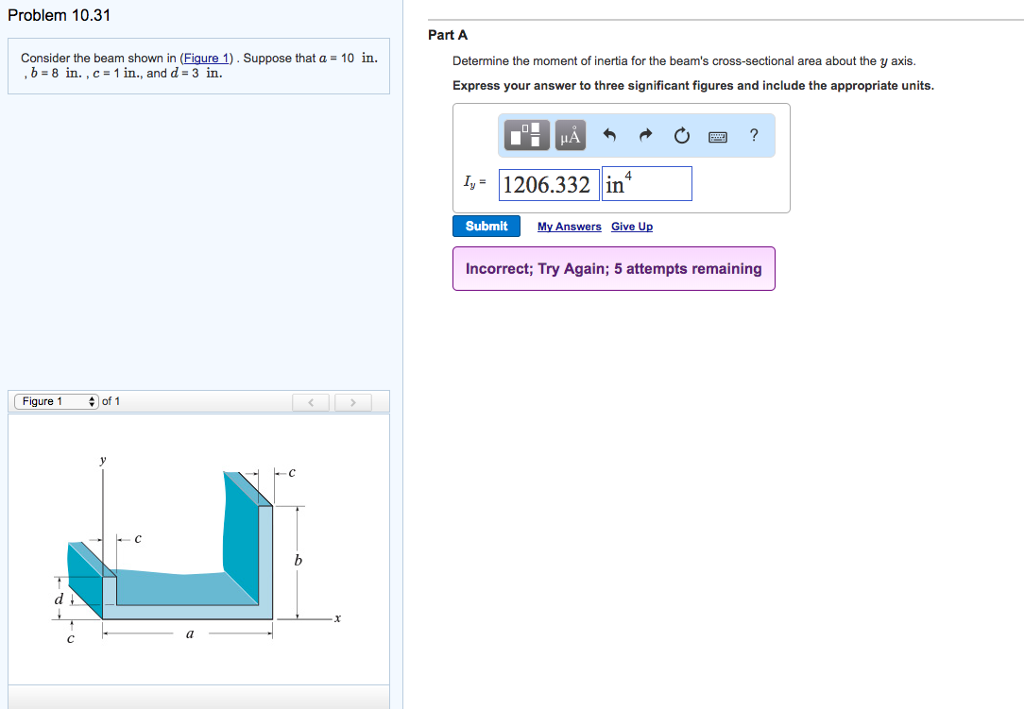Click the Give Up link
This screenshot has width=1024, height=709.
point(632,226)
